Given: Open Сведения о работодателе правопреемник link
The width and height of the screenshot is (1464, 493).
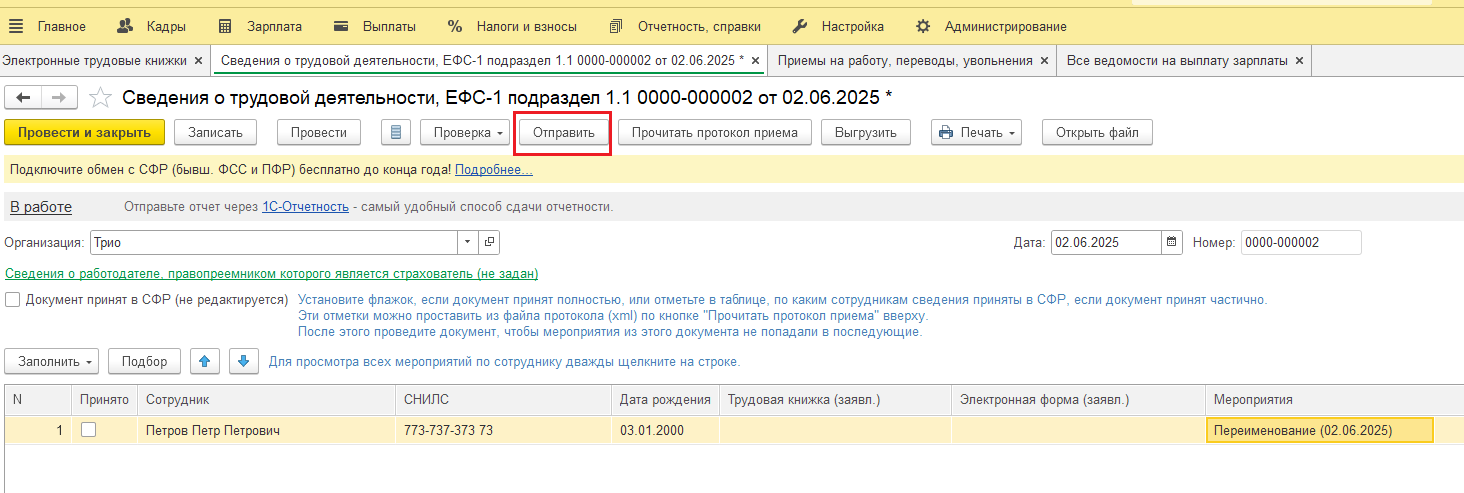Looking at the screenshot, I should click(x=272, y=274).
